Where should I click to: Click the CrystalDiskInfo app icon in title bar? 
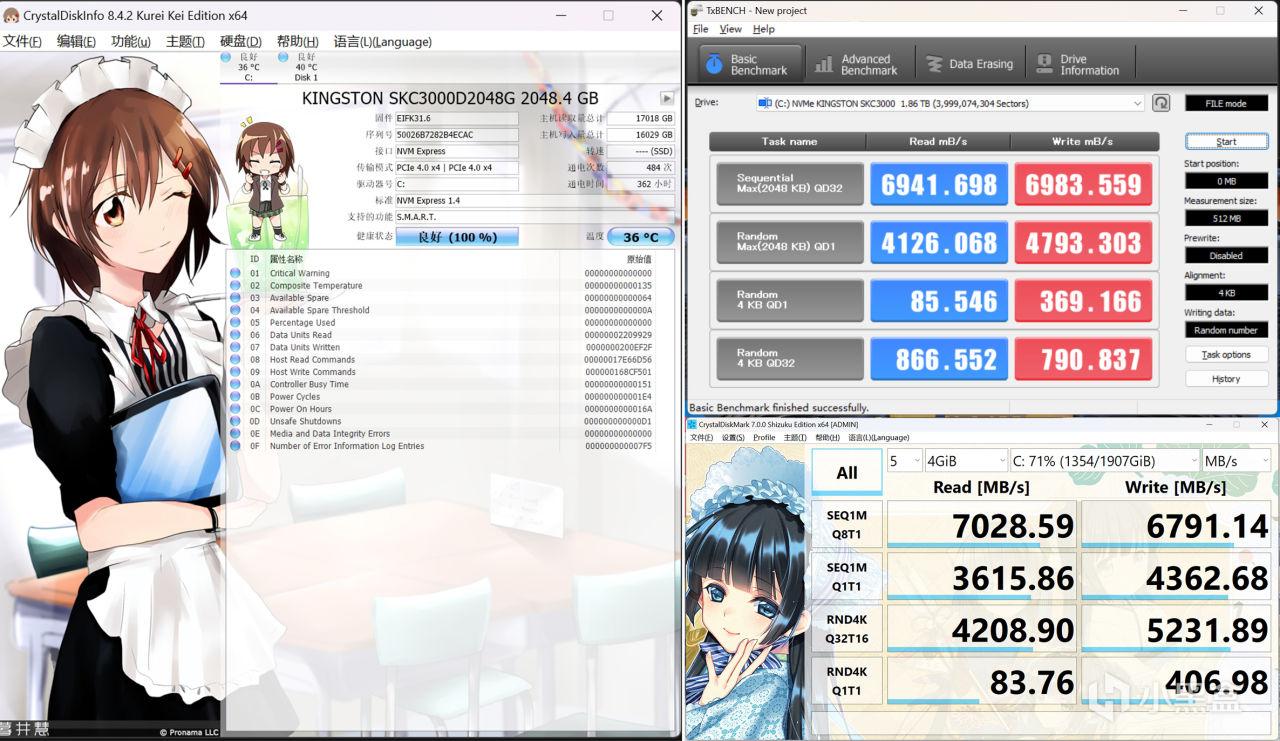12,16
